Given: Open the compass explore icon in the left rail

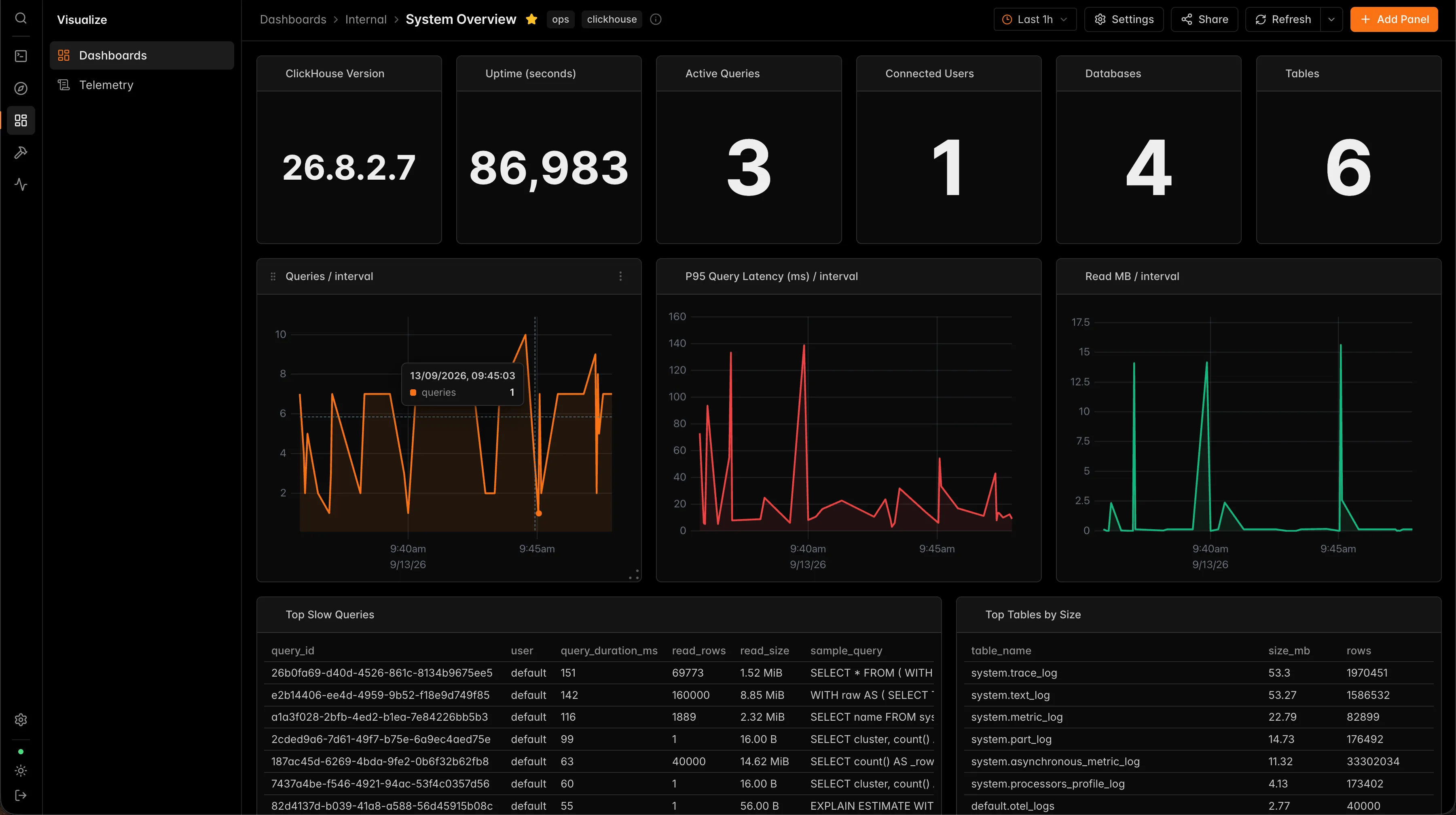Looking at the screenshot, I should (x=21, y=88).
